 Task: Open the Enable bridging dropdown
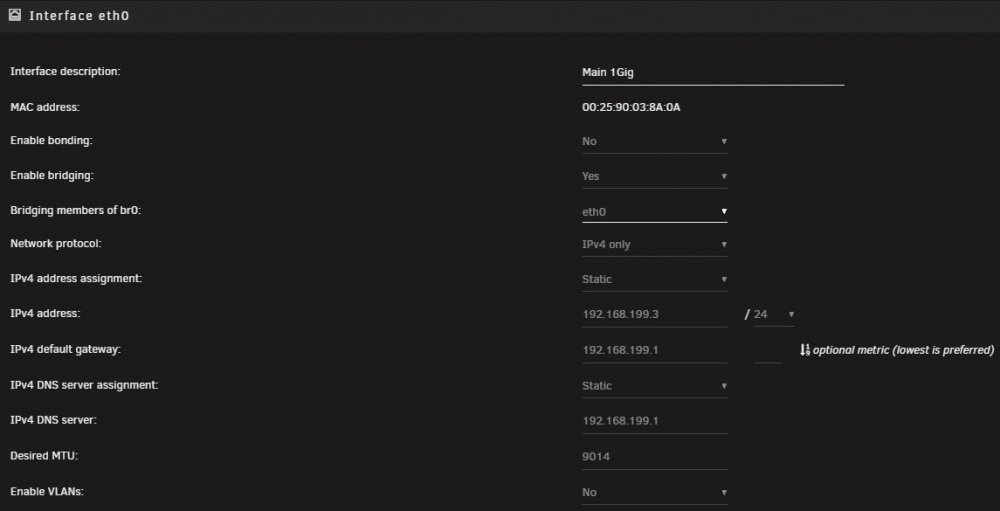[654, 177]
